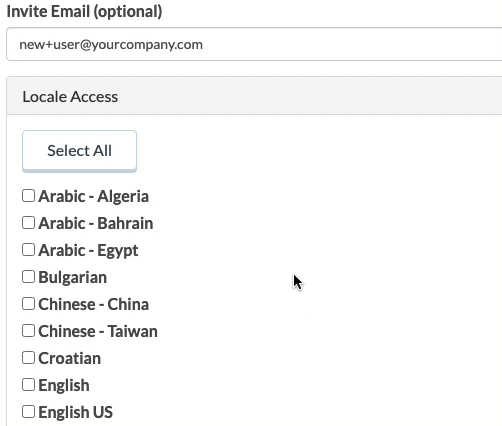The height and width of the screenshot is (426, 502).
Task: Click the Chinese - Taiwan label text
Action: coord(98,332)
